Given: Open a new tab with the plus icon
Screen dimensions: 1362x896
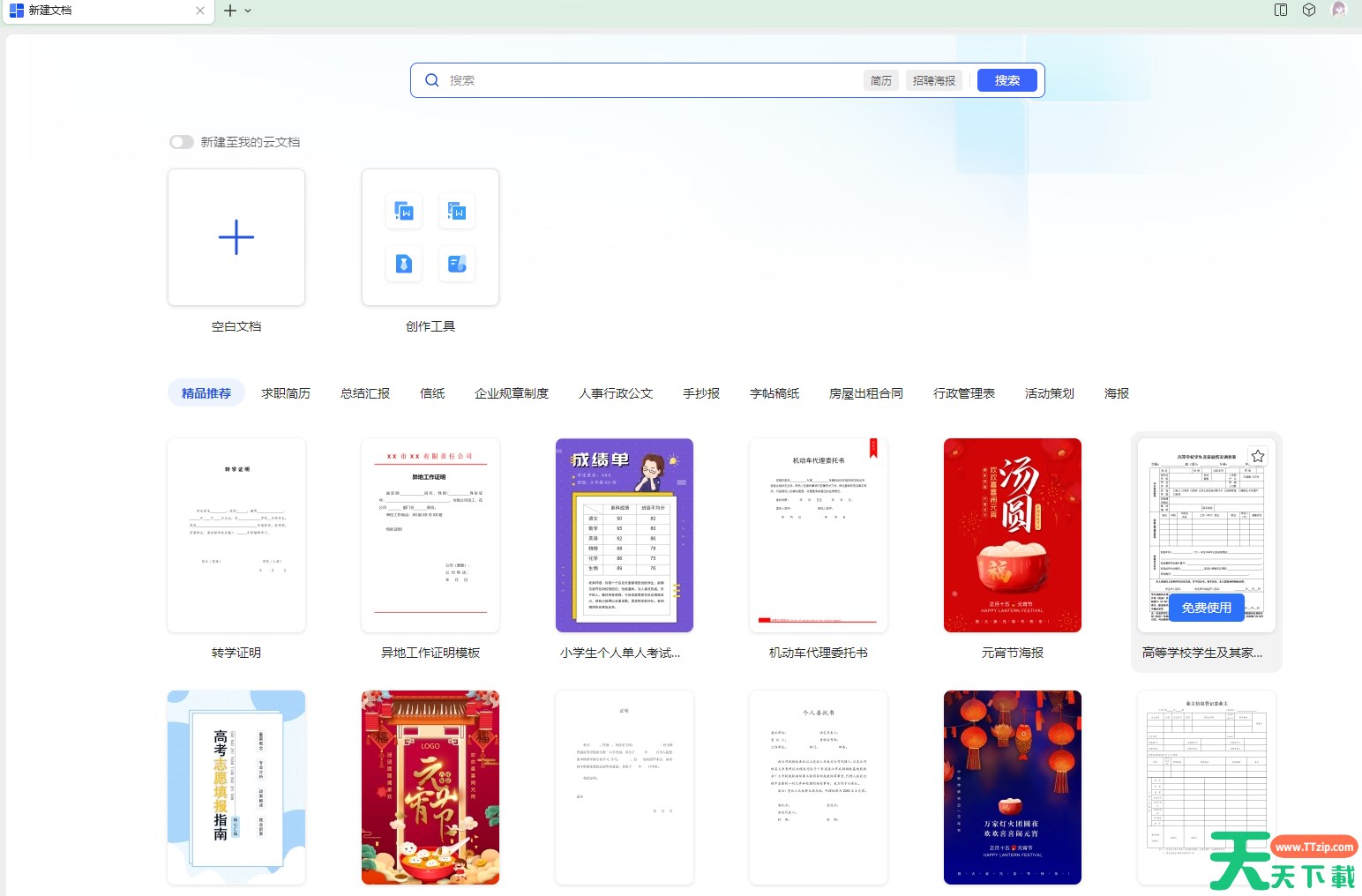Looking at the screenshot, I should (230, 11).
